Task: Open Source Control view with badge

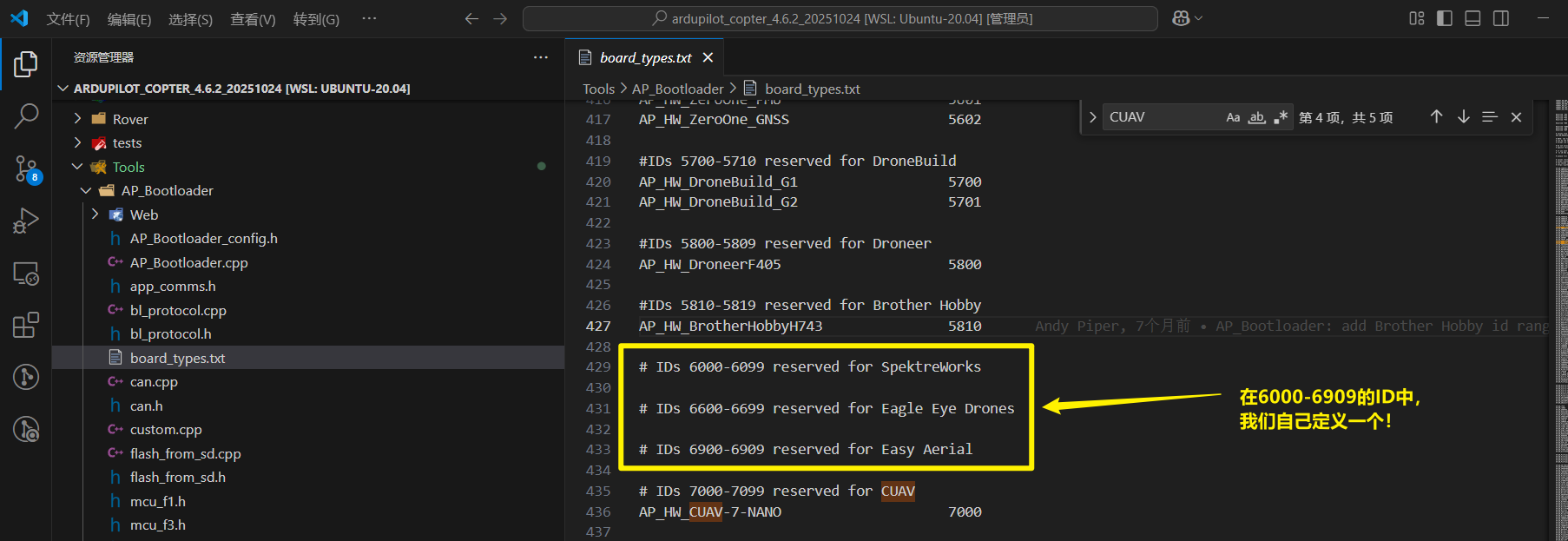Action: click(26, 168)
